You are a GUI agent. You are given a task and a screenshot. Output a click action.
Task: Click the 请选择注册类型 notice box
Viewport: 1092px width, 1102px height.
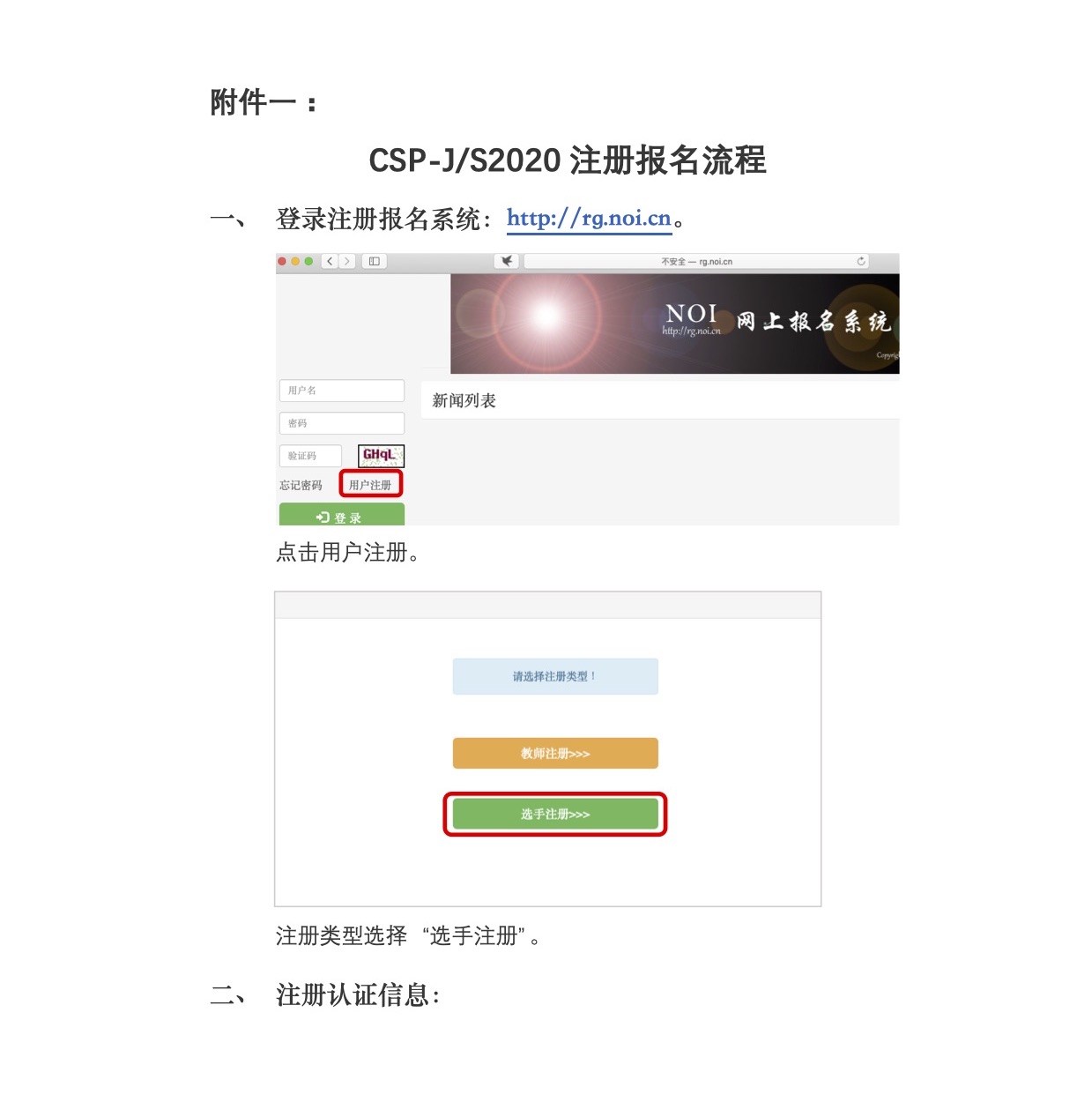[x=555, y=676]
